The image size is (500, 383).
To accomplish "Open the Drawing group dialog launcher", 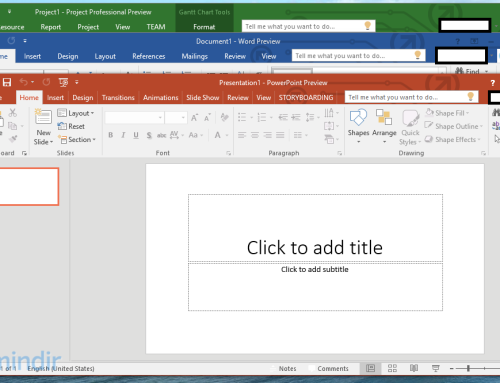I will pos(483,153).
